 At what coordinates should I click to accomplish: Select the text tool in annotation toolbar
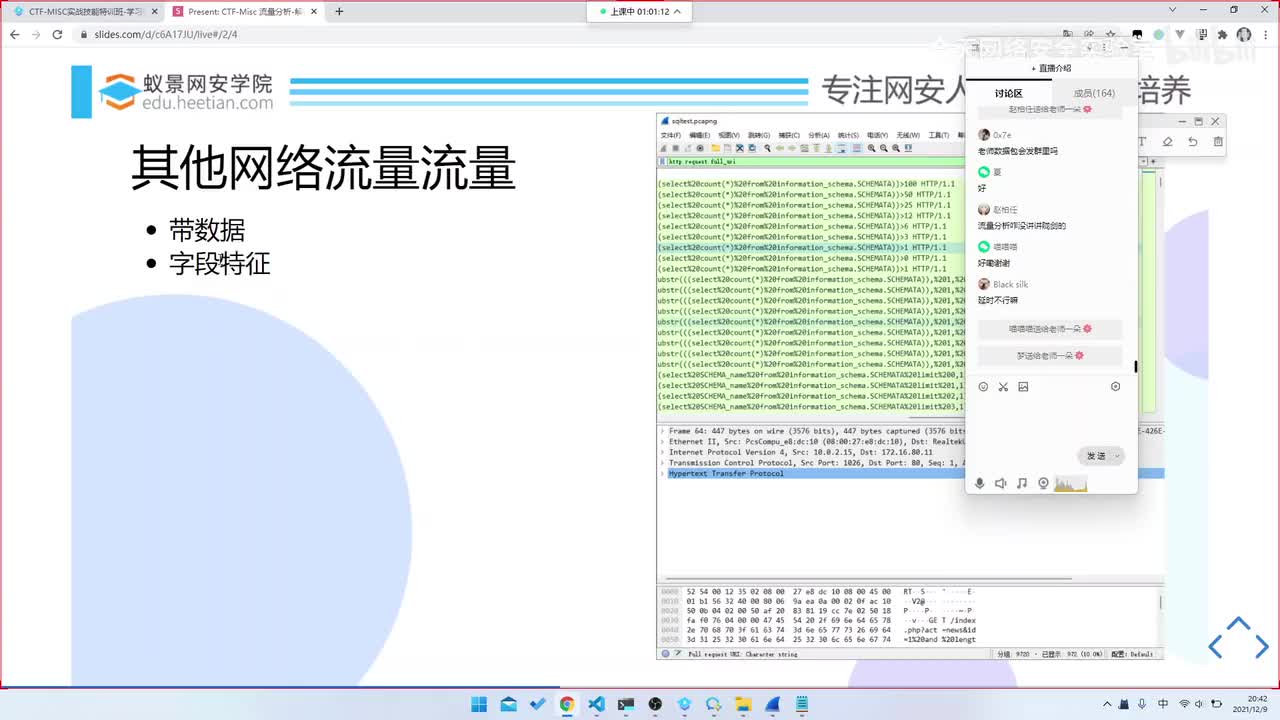click(1142, 142)
